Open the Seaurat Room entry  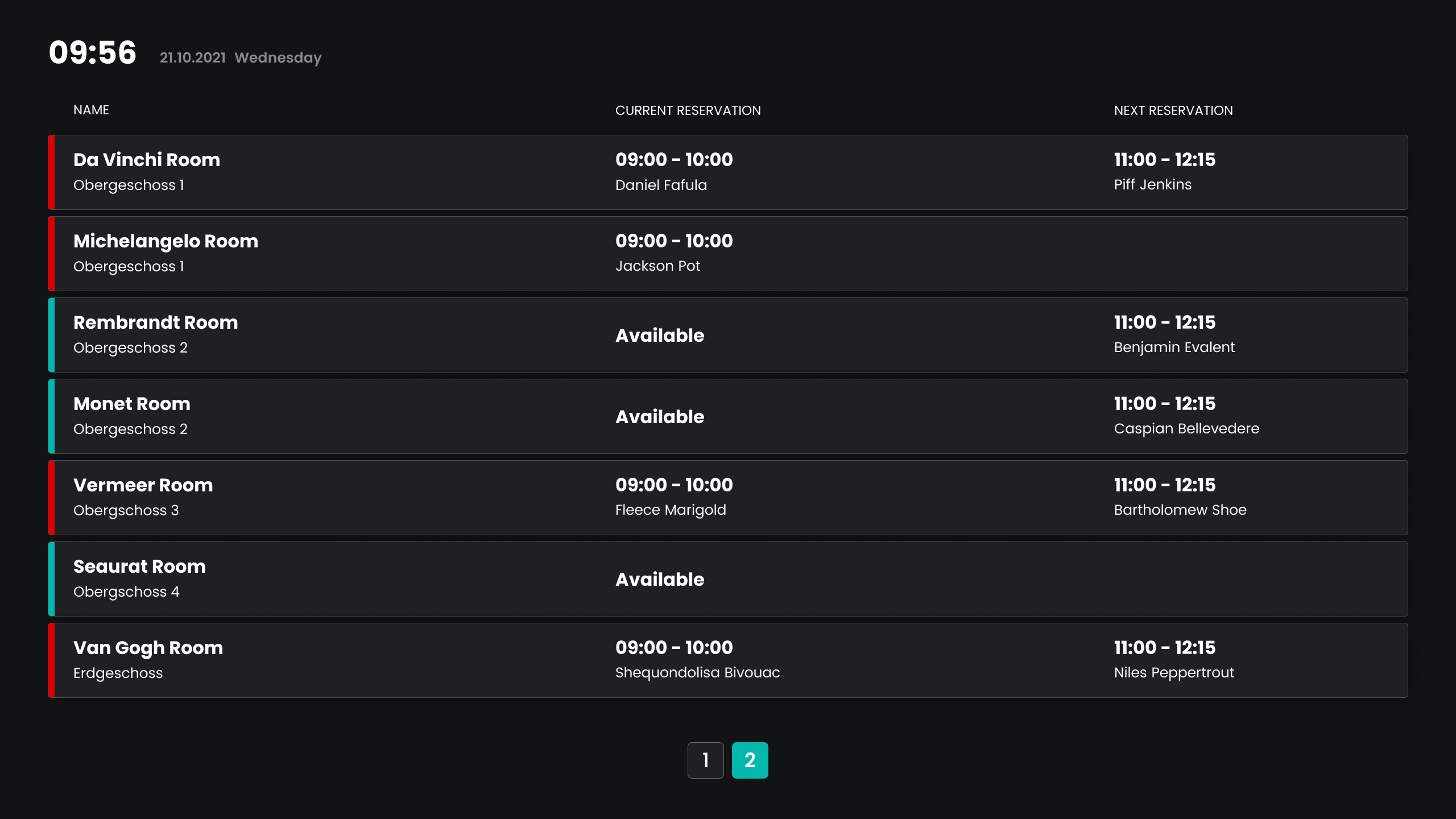(139, 566)
